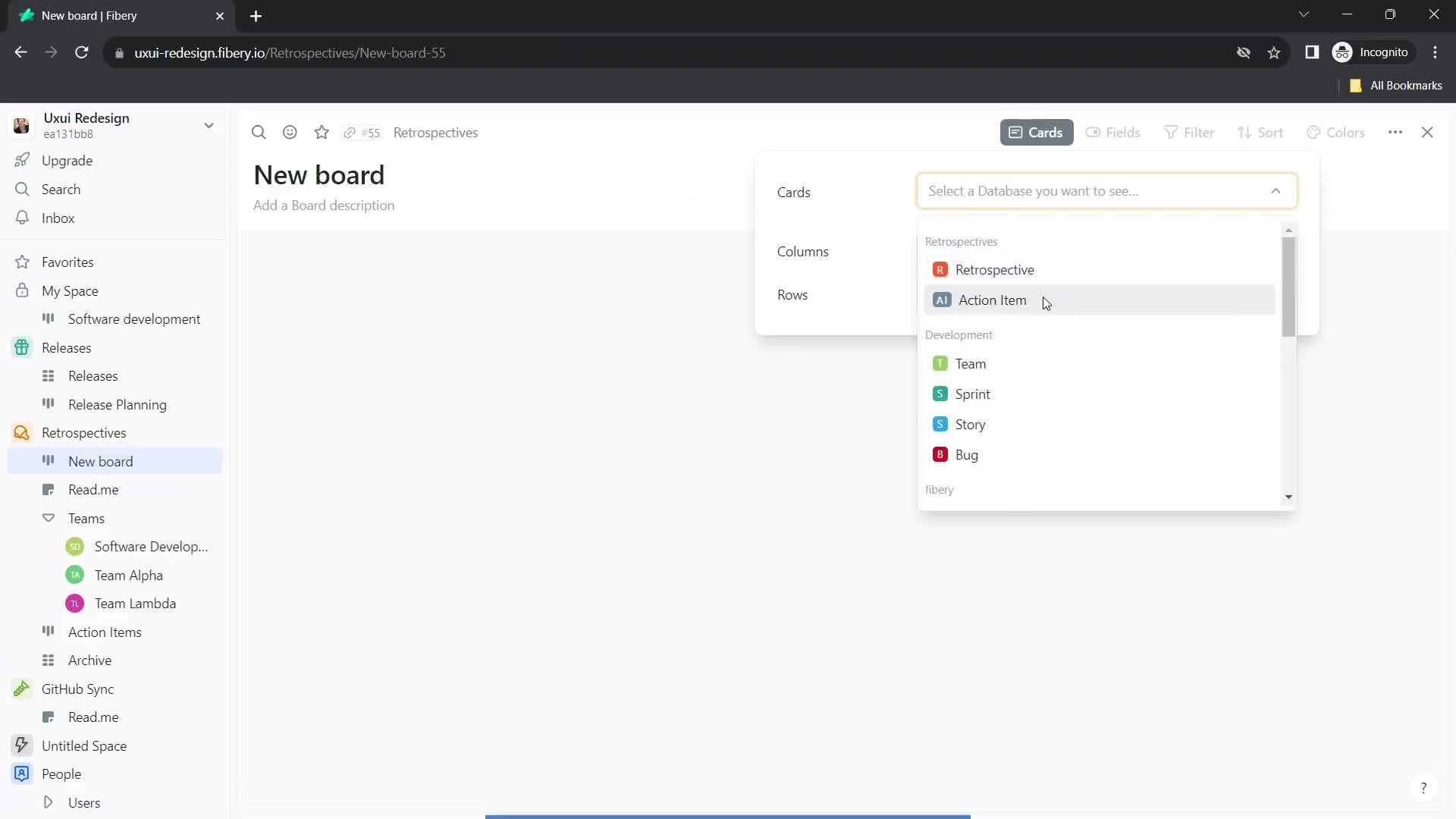Toggle the Teams section expander

(x=48, y=518)
